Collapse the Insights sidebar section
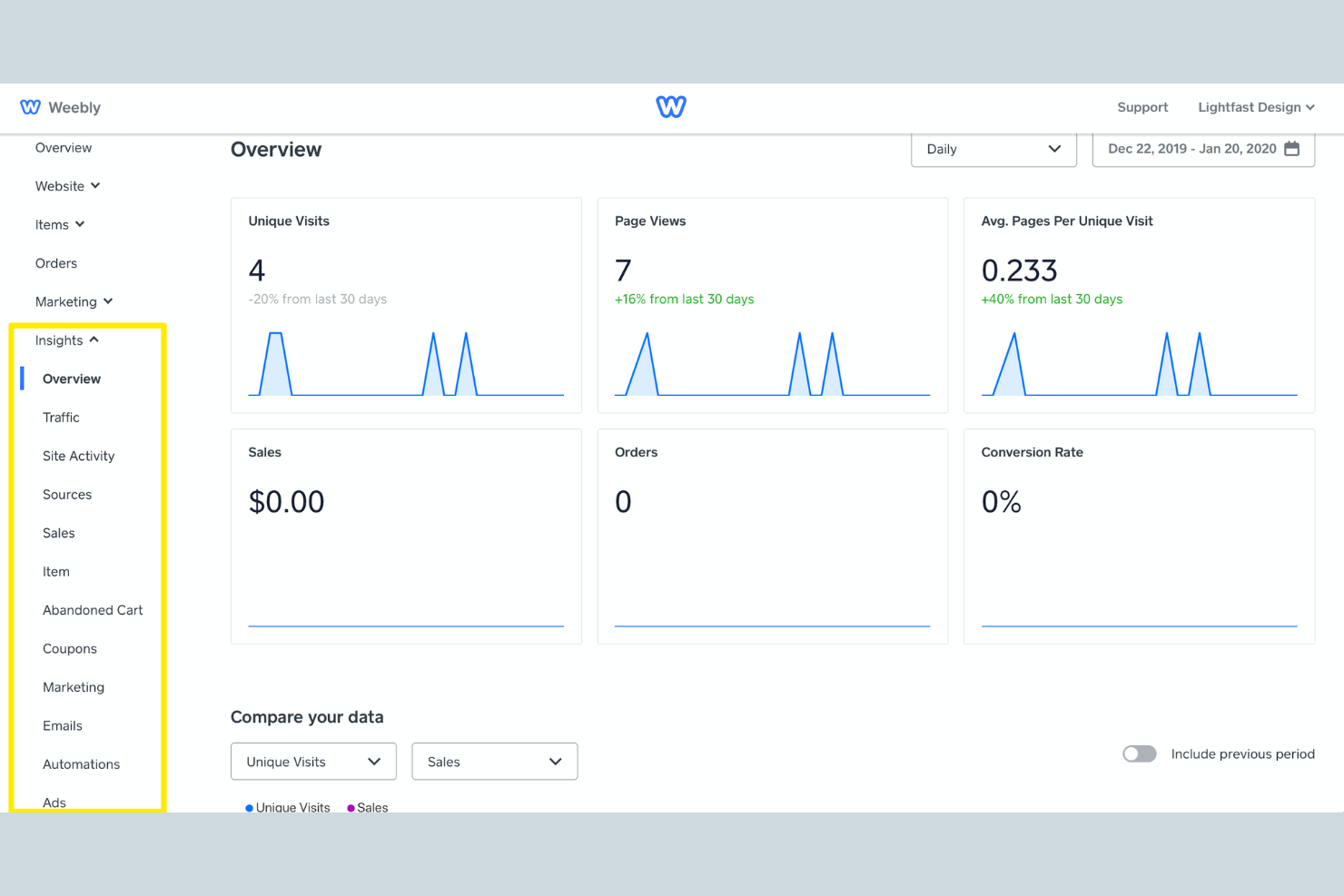The image size is (1344, 896). pyautogui.click(x=67, y=340)
